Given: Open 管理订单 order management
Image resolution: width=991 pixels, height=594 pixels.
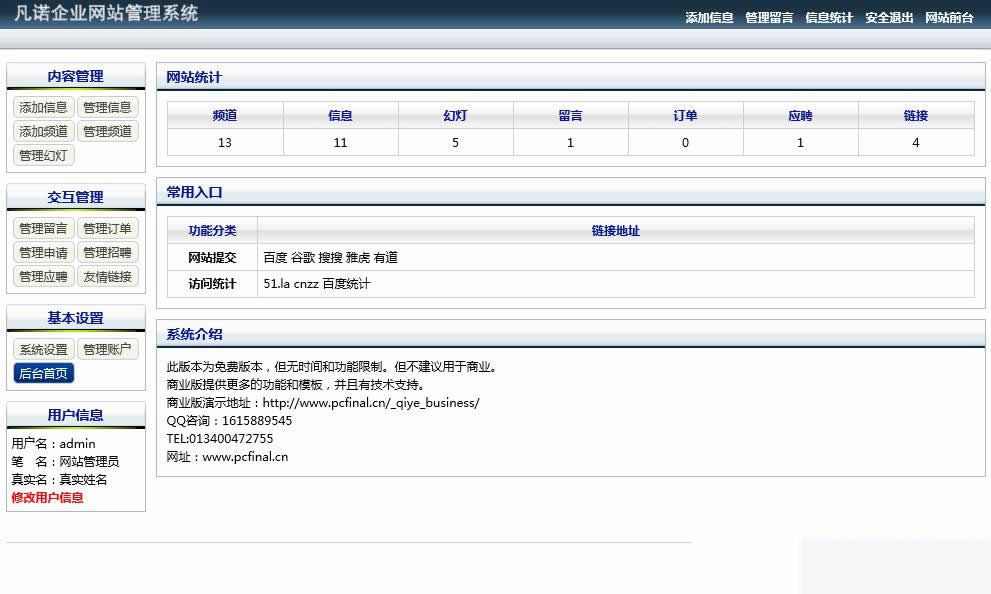Looking at the screenshot, I should (108, 228).
